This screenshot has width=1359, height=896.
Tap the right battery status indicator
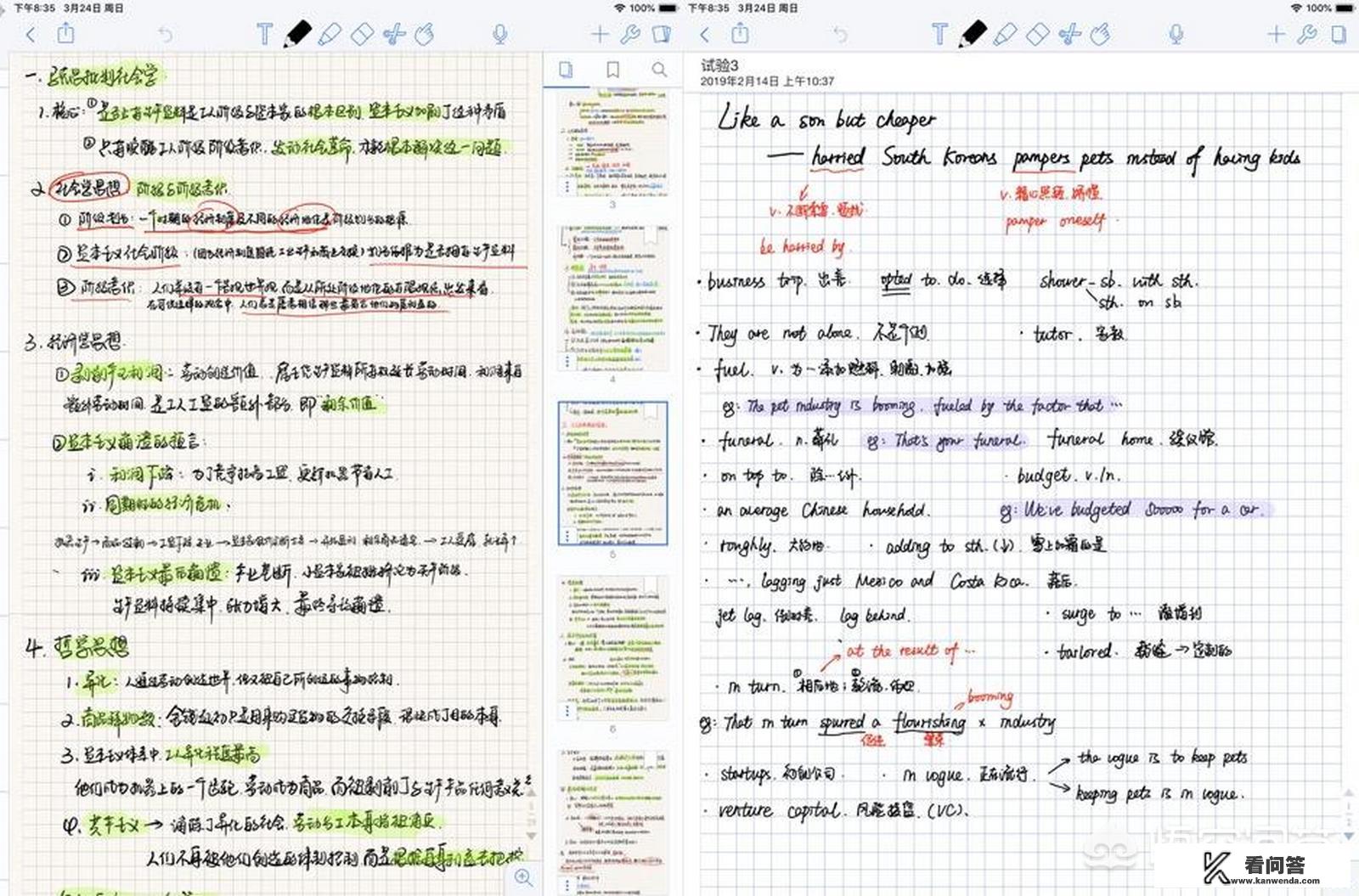coord(1344,8)
